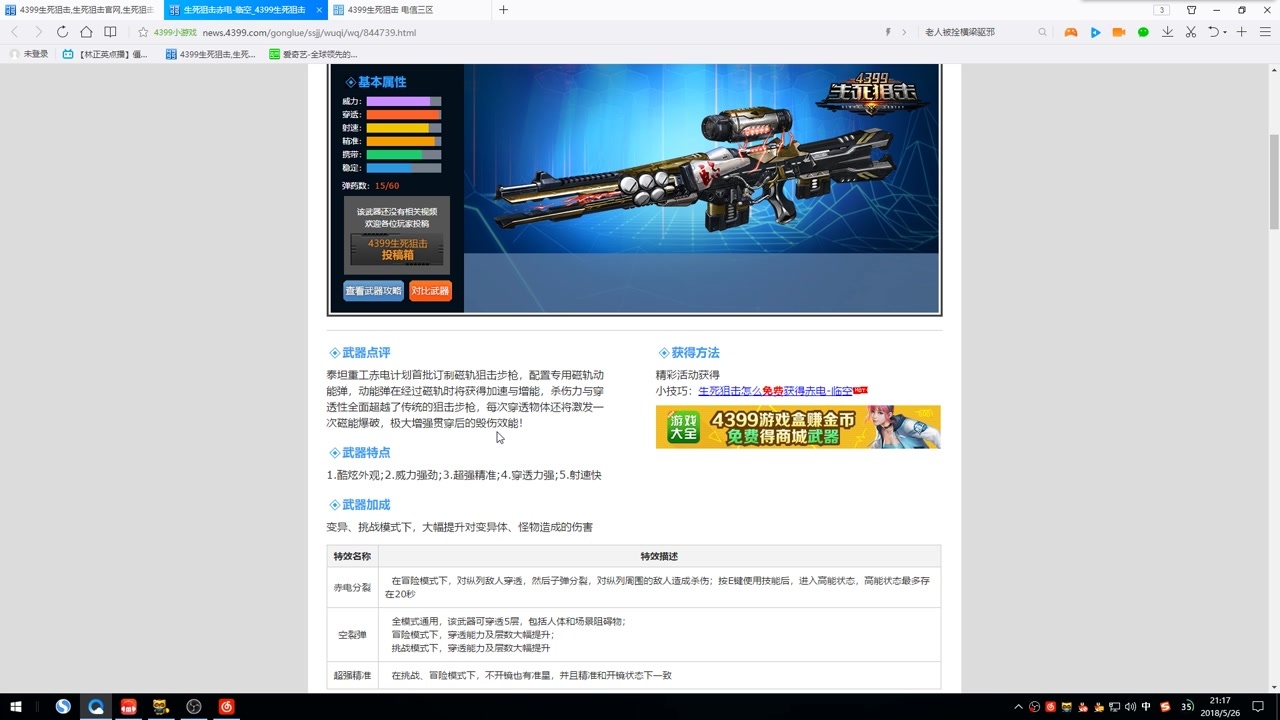1280x720 pixels.
Task: Open 4399生死狙击 bookmark
Action: [210, 54]
